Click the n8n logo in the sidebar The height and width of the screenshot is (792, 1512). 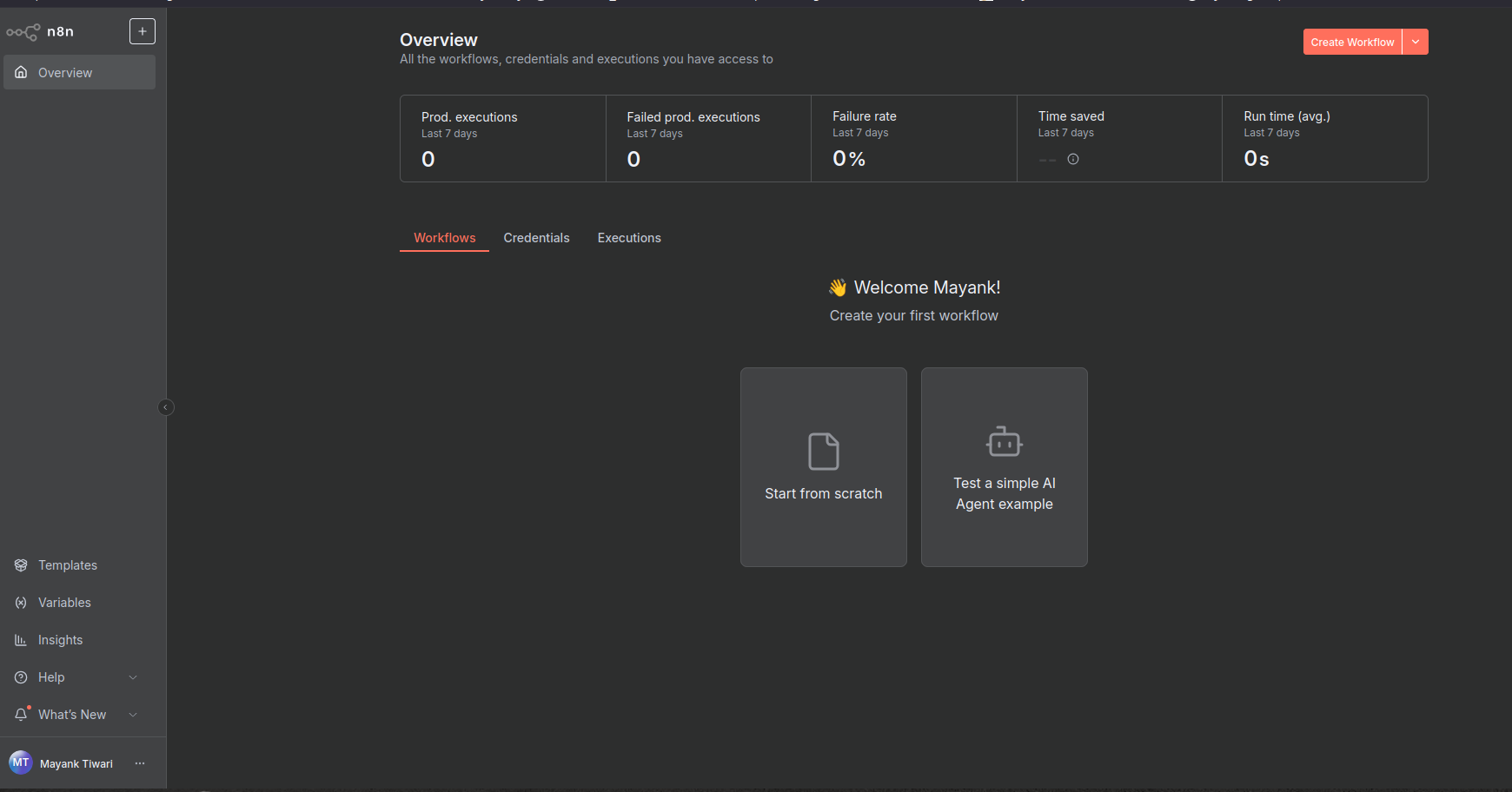(x=23, y=31)
